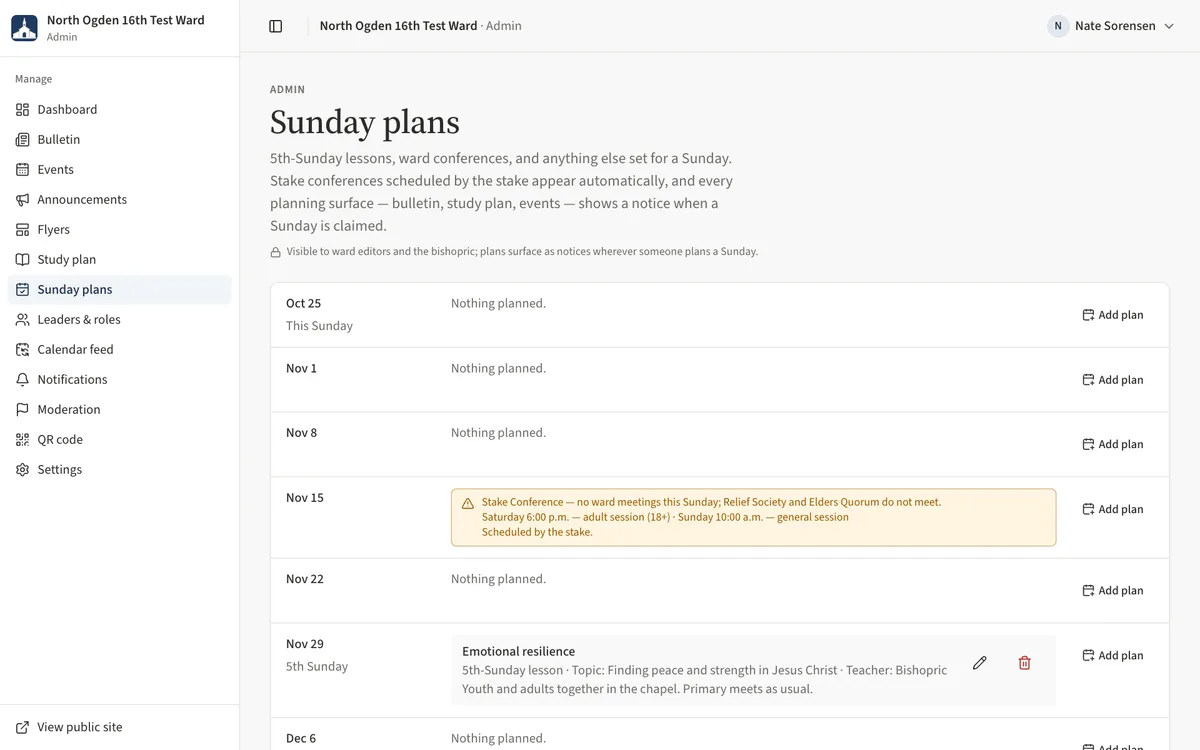Open QR code page
The height and width of the screenshot is (750, 1200).
tap(120, 440)
